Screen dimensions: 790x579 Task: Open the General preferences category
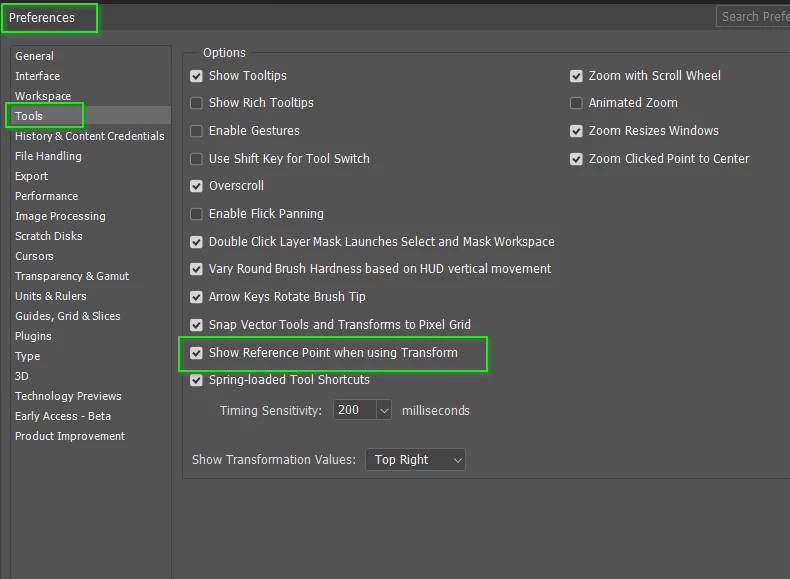coord(34,56)
